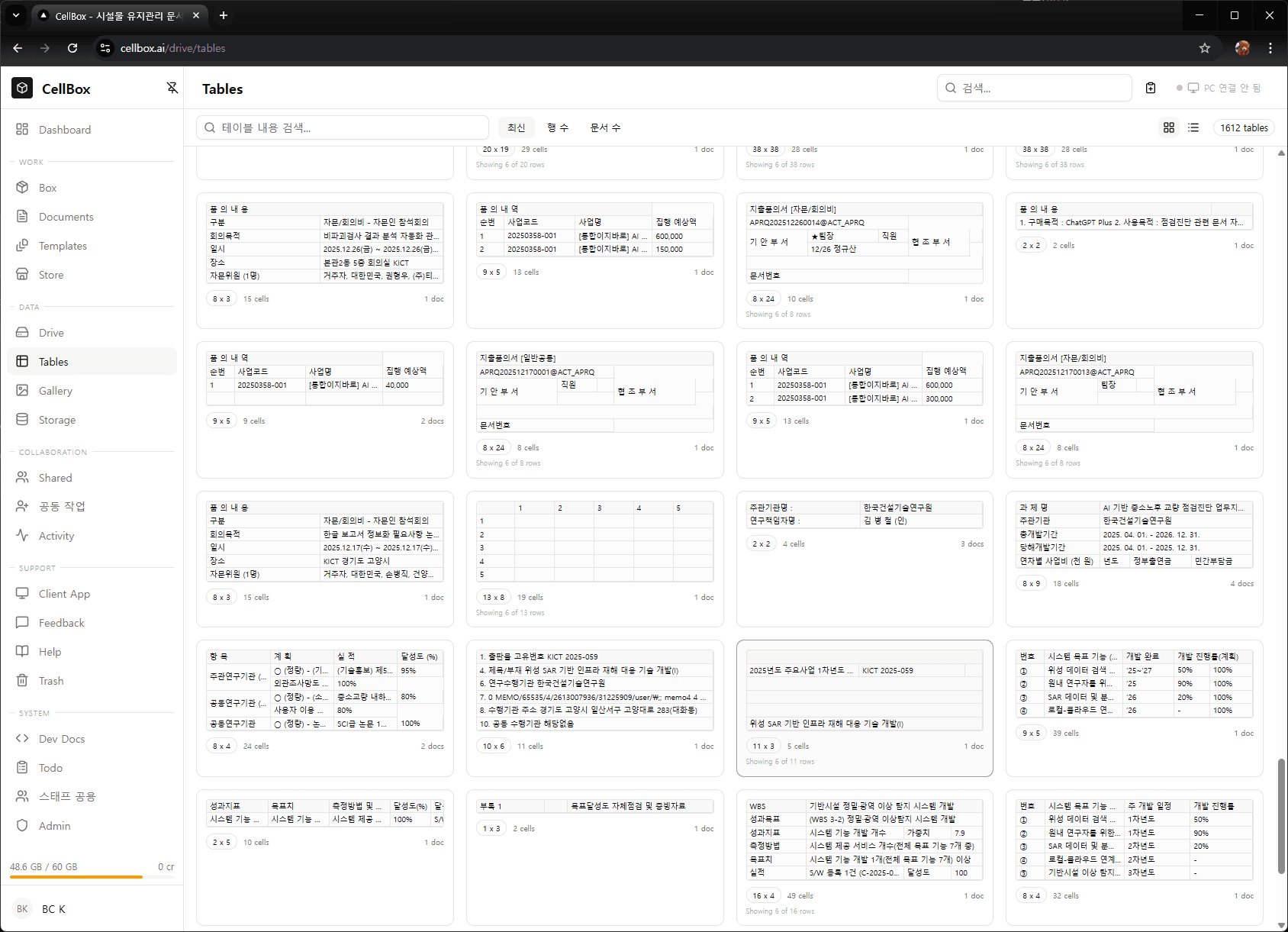The width and height of the screenshot is (1288, 932).
Task: Sort tables by 행 수
Action: [x=558, y=127]
